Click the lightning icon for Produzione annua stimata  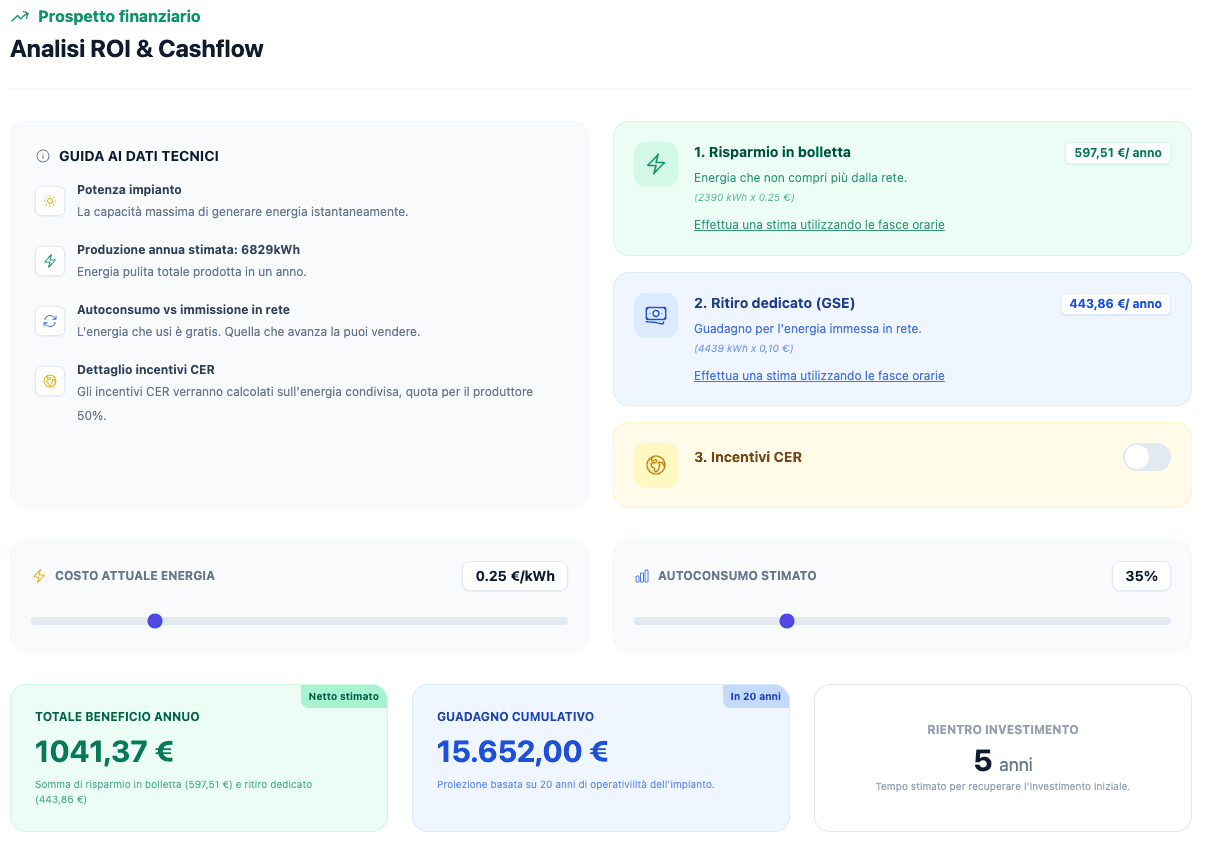coord(50,261)
